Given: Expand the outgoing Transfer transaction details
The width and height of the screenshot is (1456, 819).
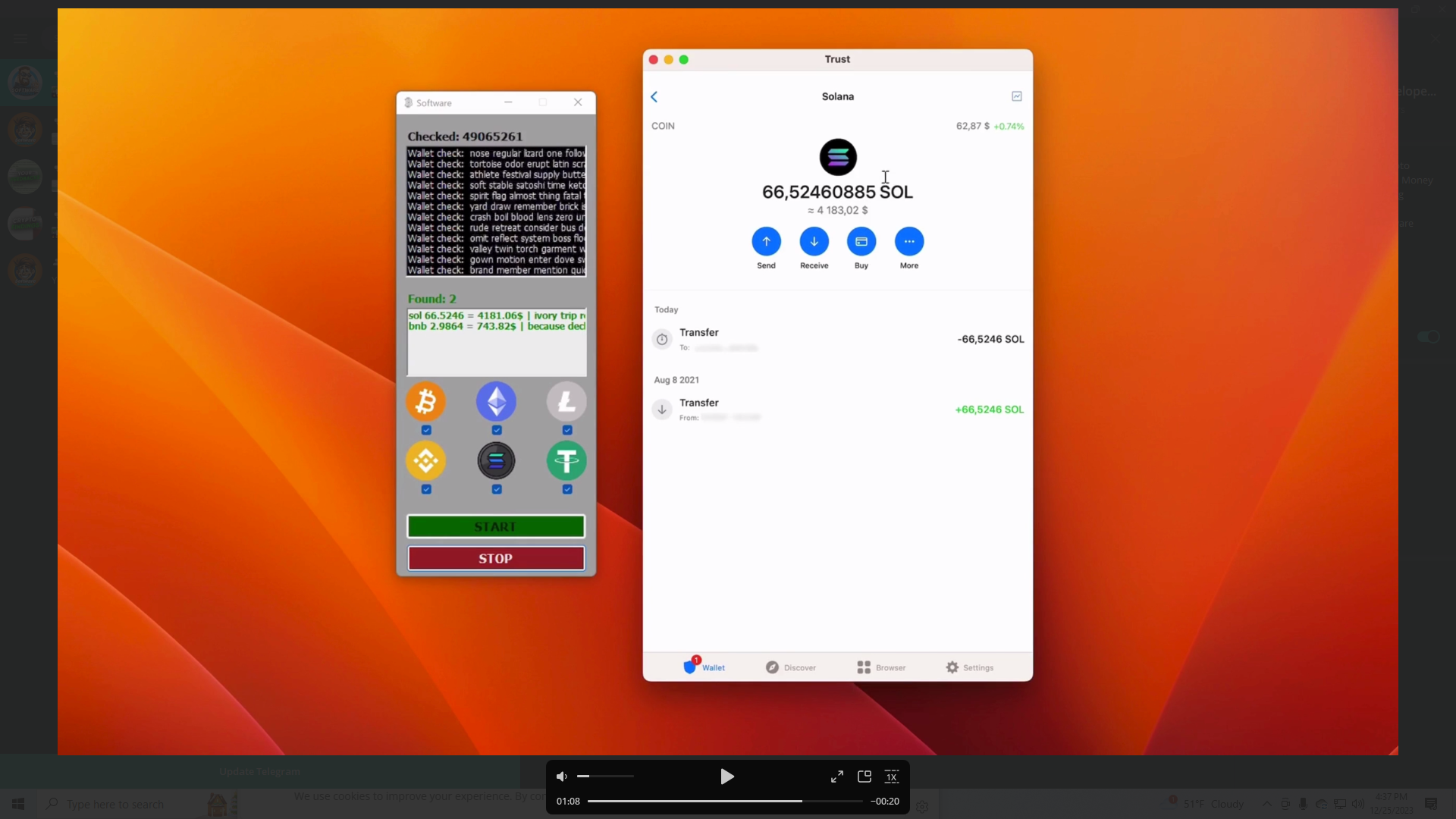Looking at the screenshot, I should point(837,338).
